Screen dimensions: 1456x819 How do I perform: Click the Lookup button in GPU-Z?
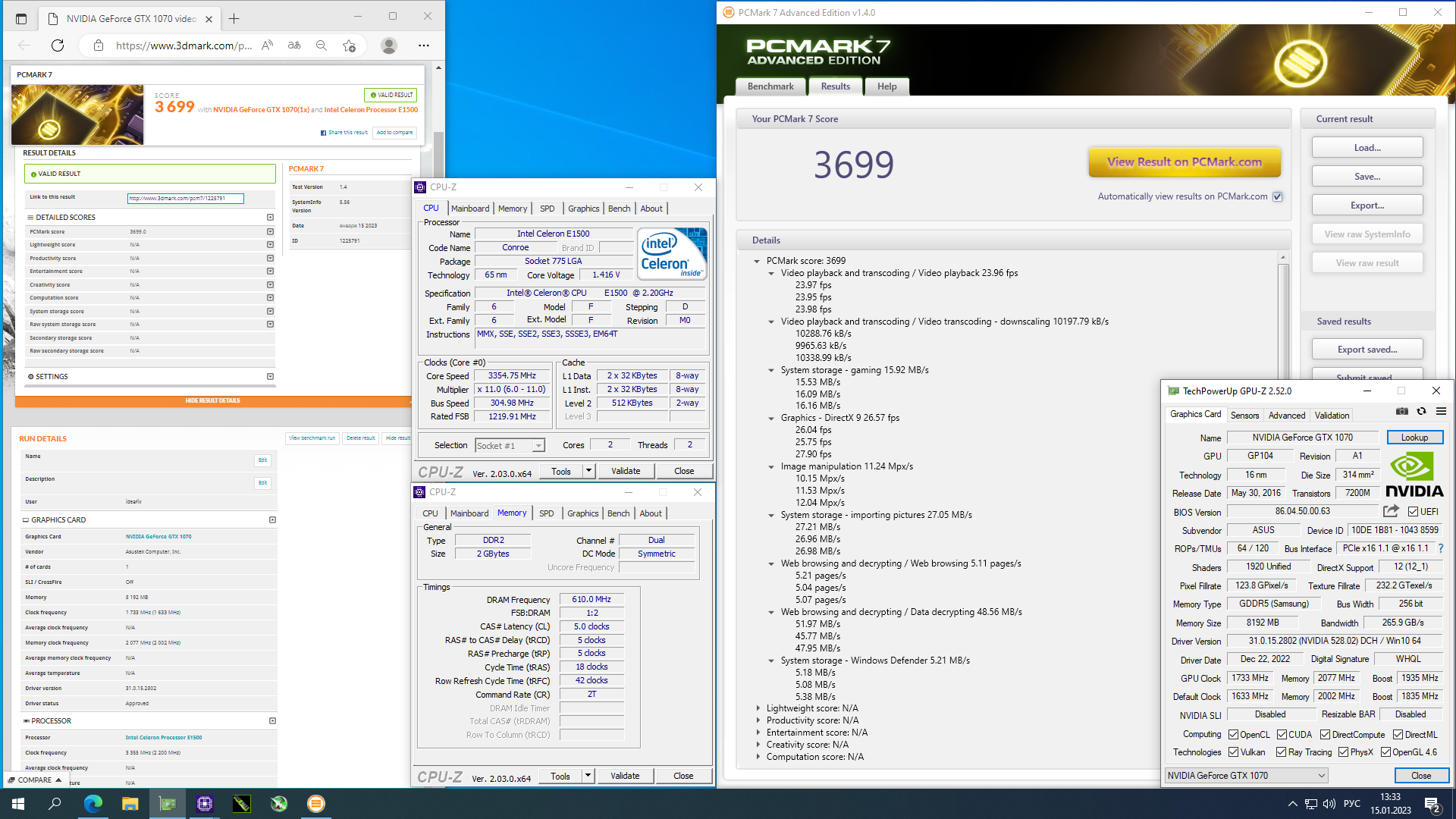(1414, 438)
